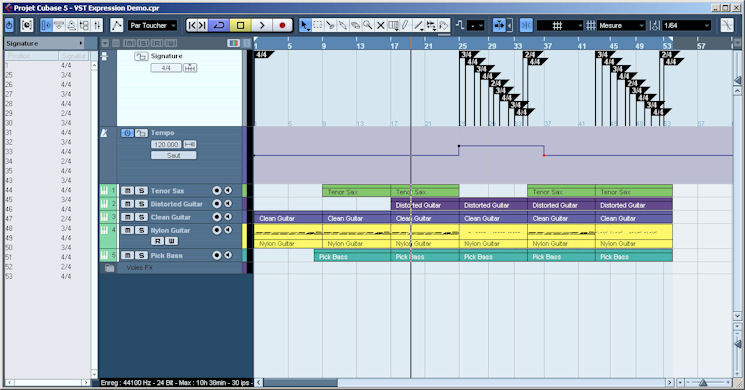The width and height of the screenshot is (745, 390).
Task: Select the Tenor Sax track name
Action: (x=167, y=190)
